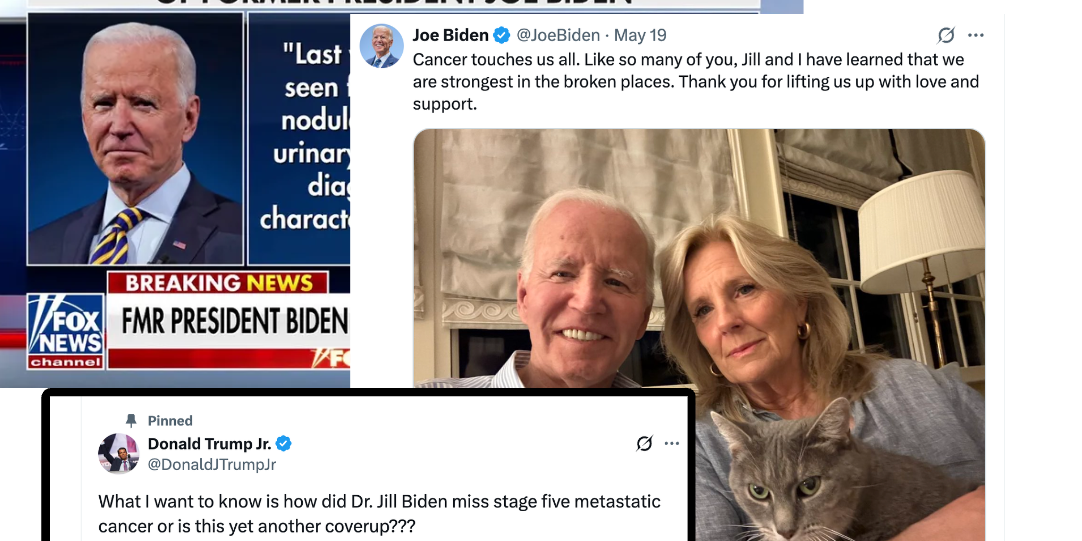Viewport: 1082px width, 541px height.
Task: Open Grok icon on Donald Trump Jr.'s tweet
Action: tap(645, 443)
